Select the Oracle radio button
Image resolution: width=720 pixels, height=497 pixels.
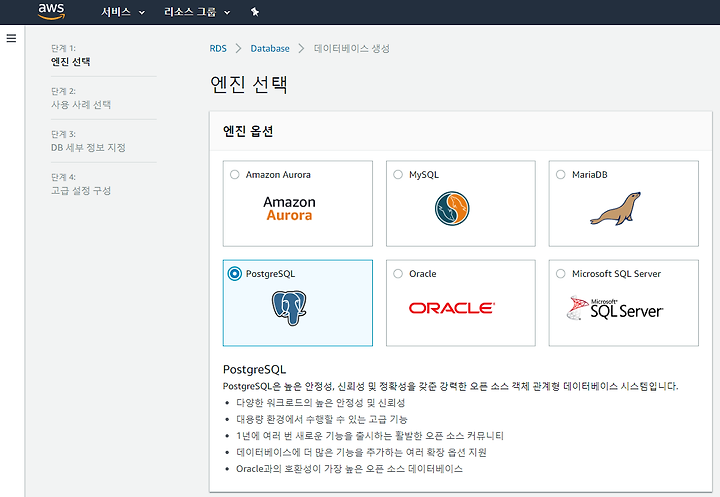coord(398,274)
